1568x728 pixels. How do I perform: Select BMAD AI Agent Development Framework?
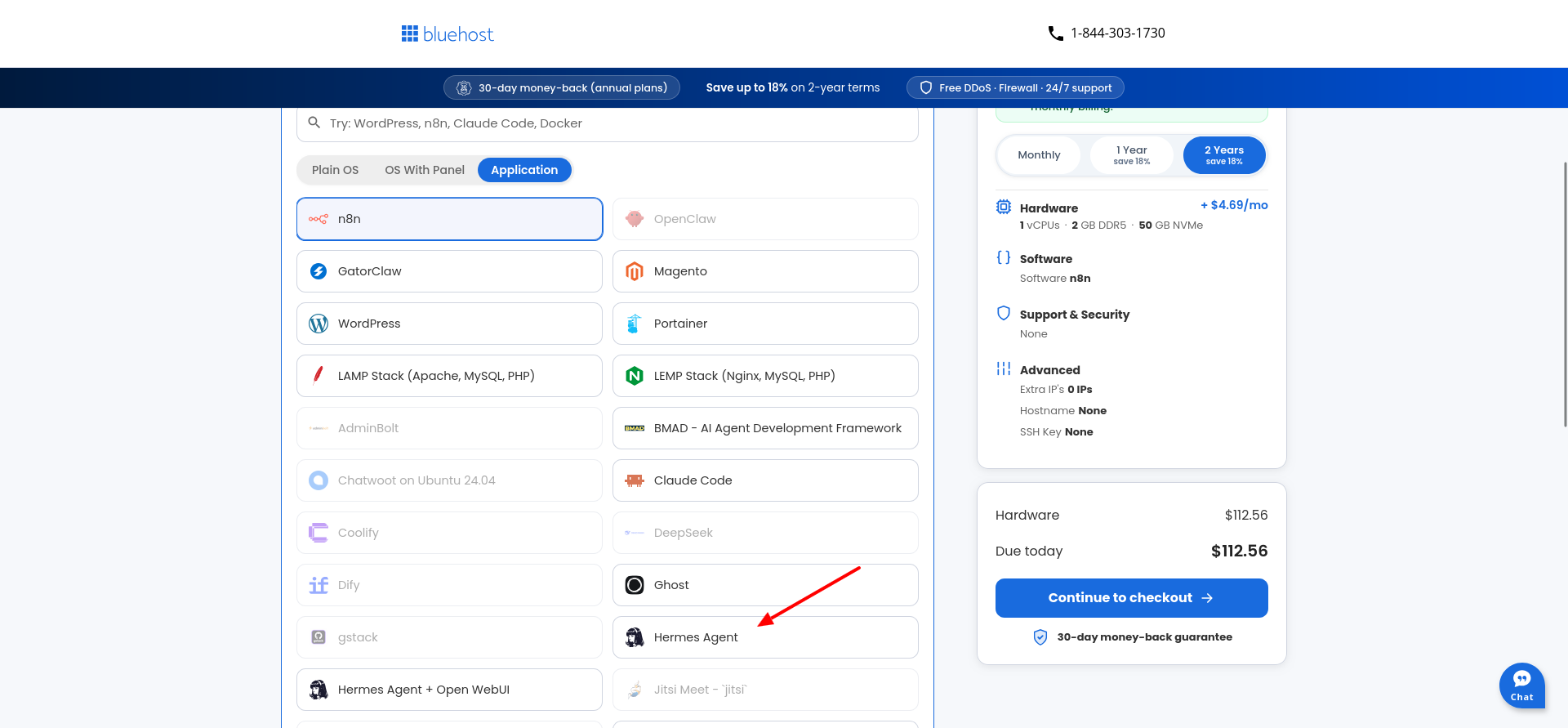[766, 428]
